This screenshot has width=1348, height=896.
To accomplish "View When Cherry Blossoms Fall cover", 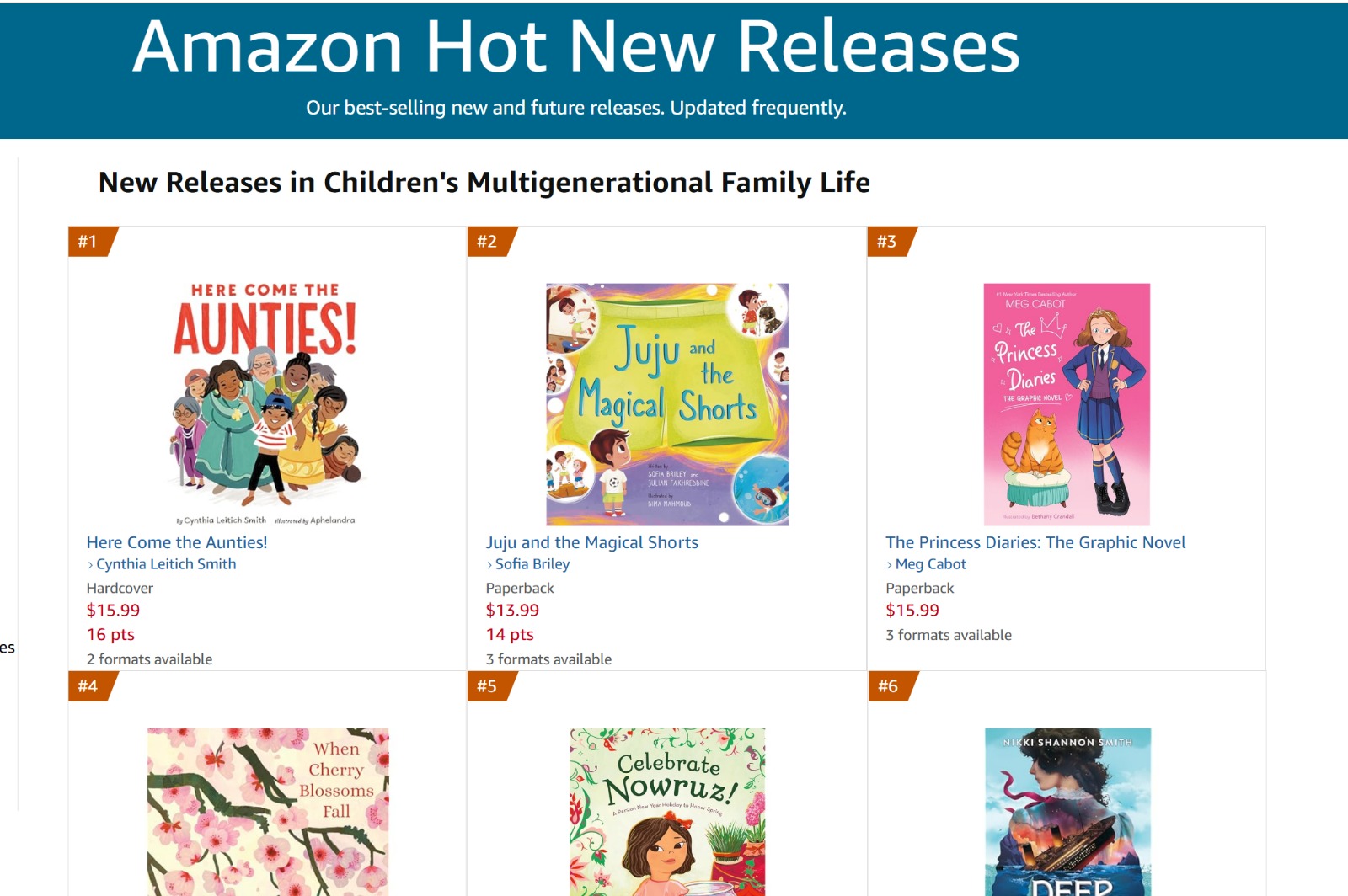I will pyautogui.click(x=268, y=811).
